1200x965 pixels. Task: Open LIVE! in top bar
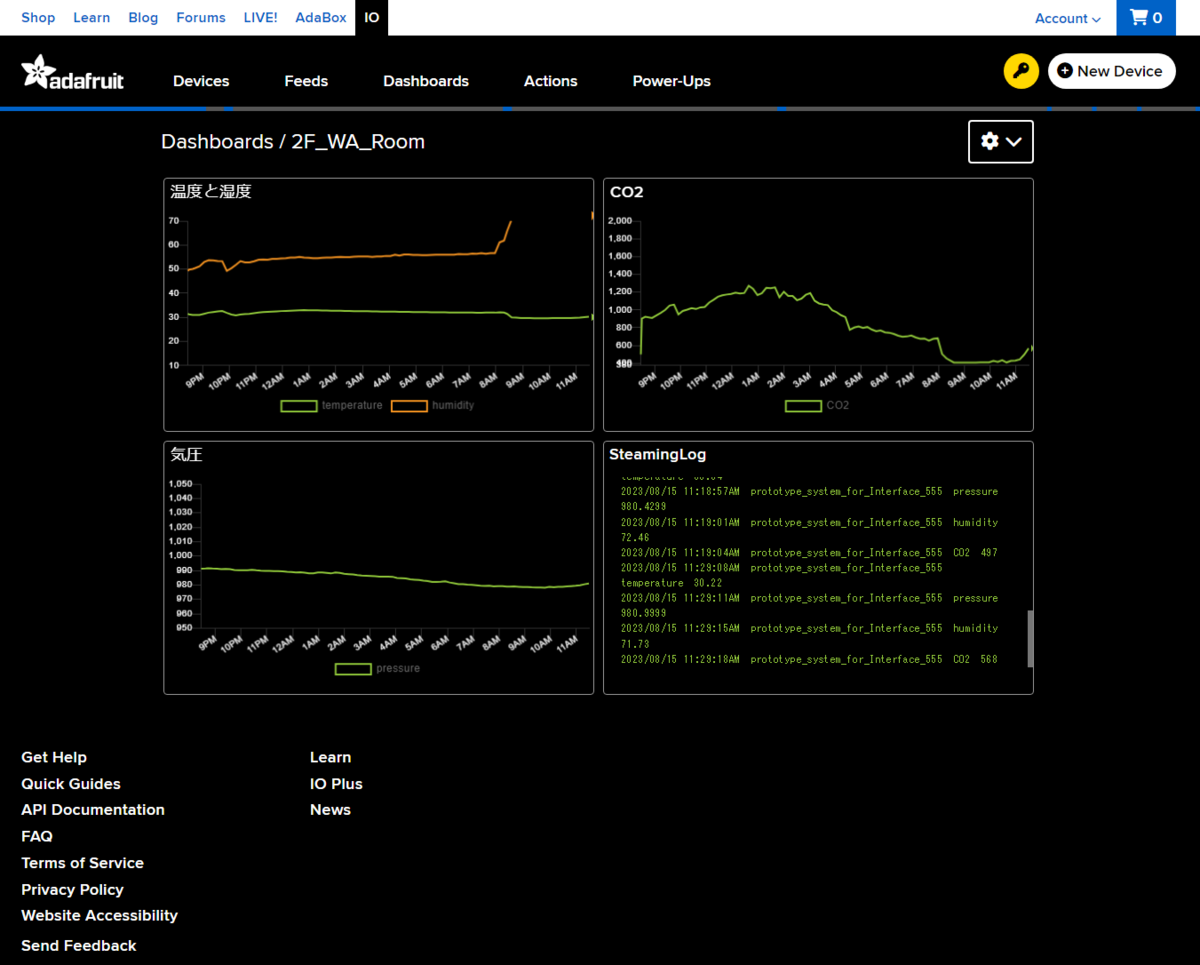tap(260, 17)
